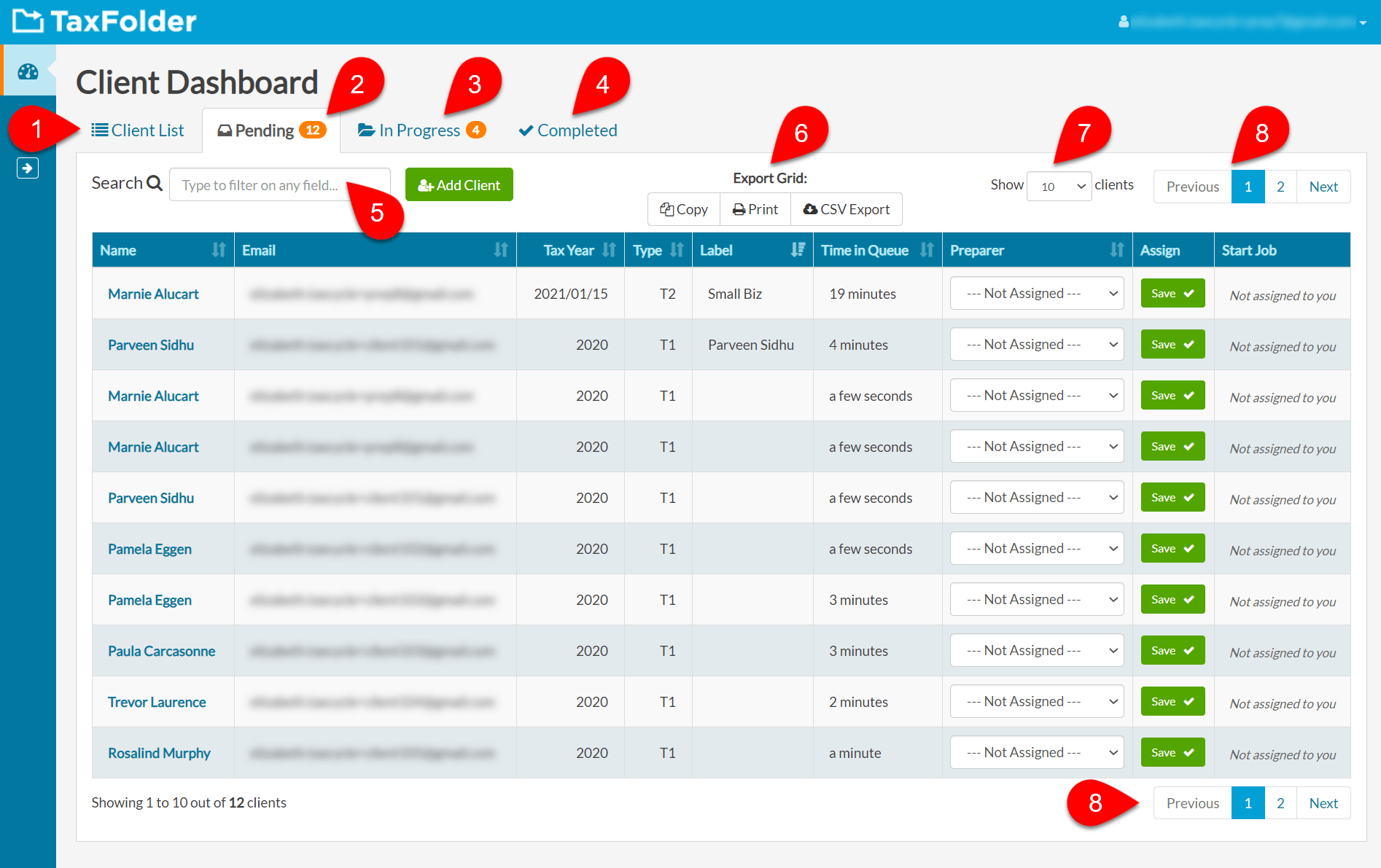The height and width of the screenshot is (868, 1381).
Task: Open the Not Assigned dropdown for Rosalind Murphy
Action: [x=1036, y=751]
